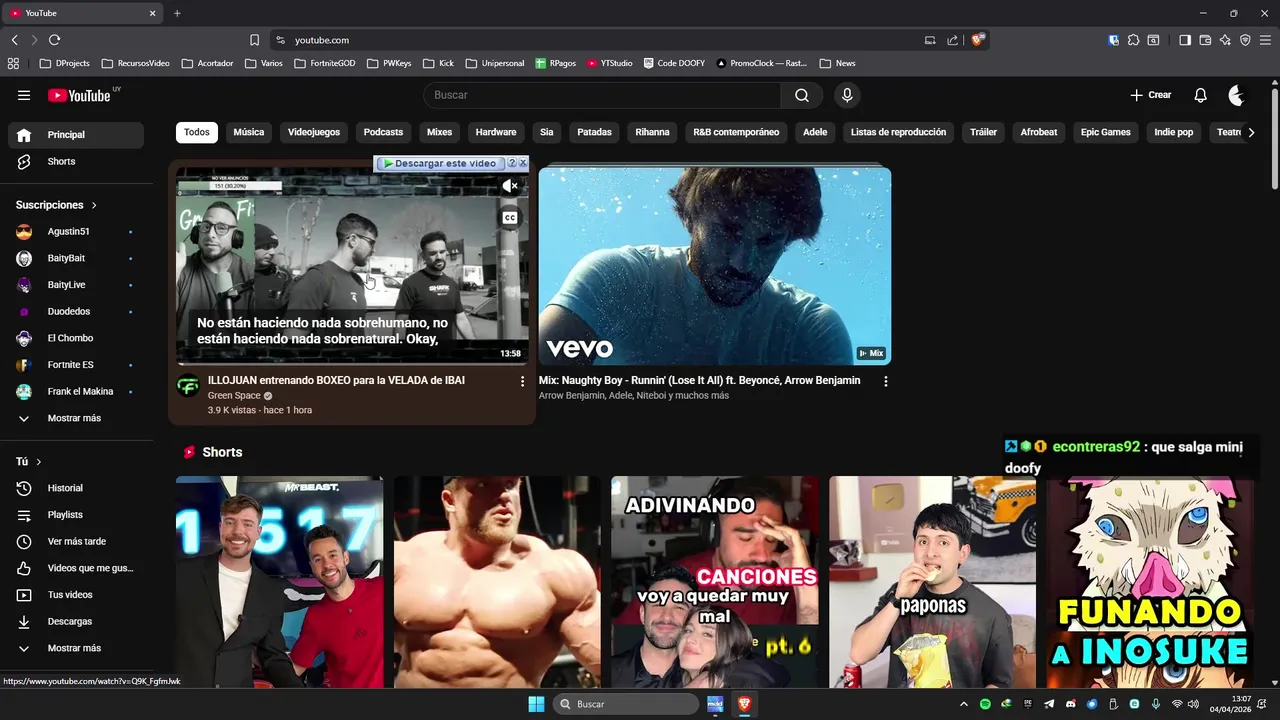The width and height of the screenshot is (1280, 720).
Task: Open El Chombo subscription
Action: coord(76,338)
